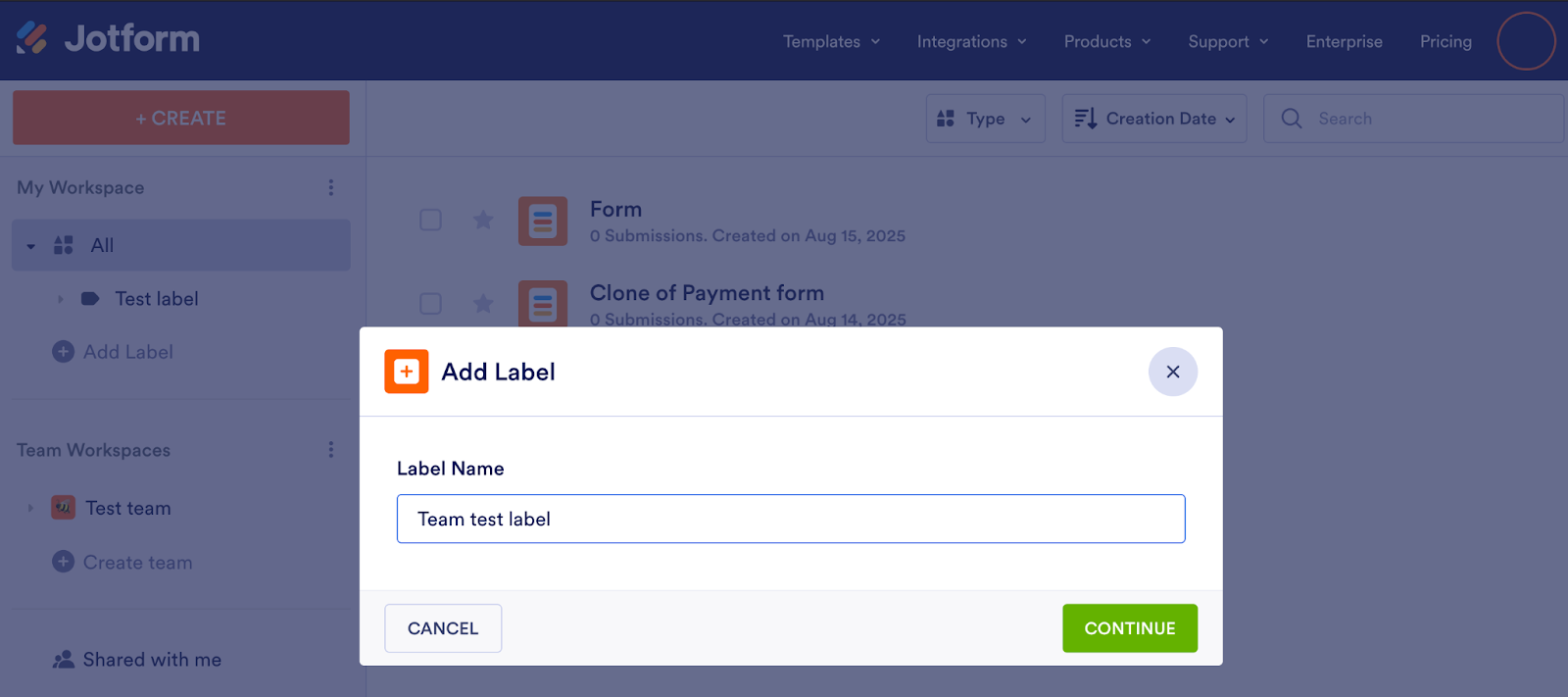
Task: Click the Create team plus icon
Action: point(64,562)
